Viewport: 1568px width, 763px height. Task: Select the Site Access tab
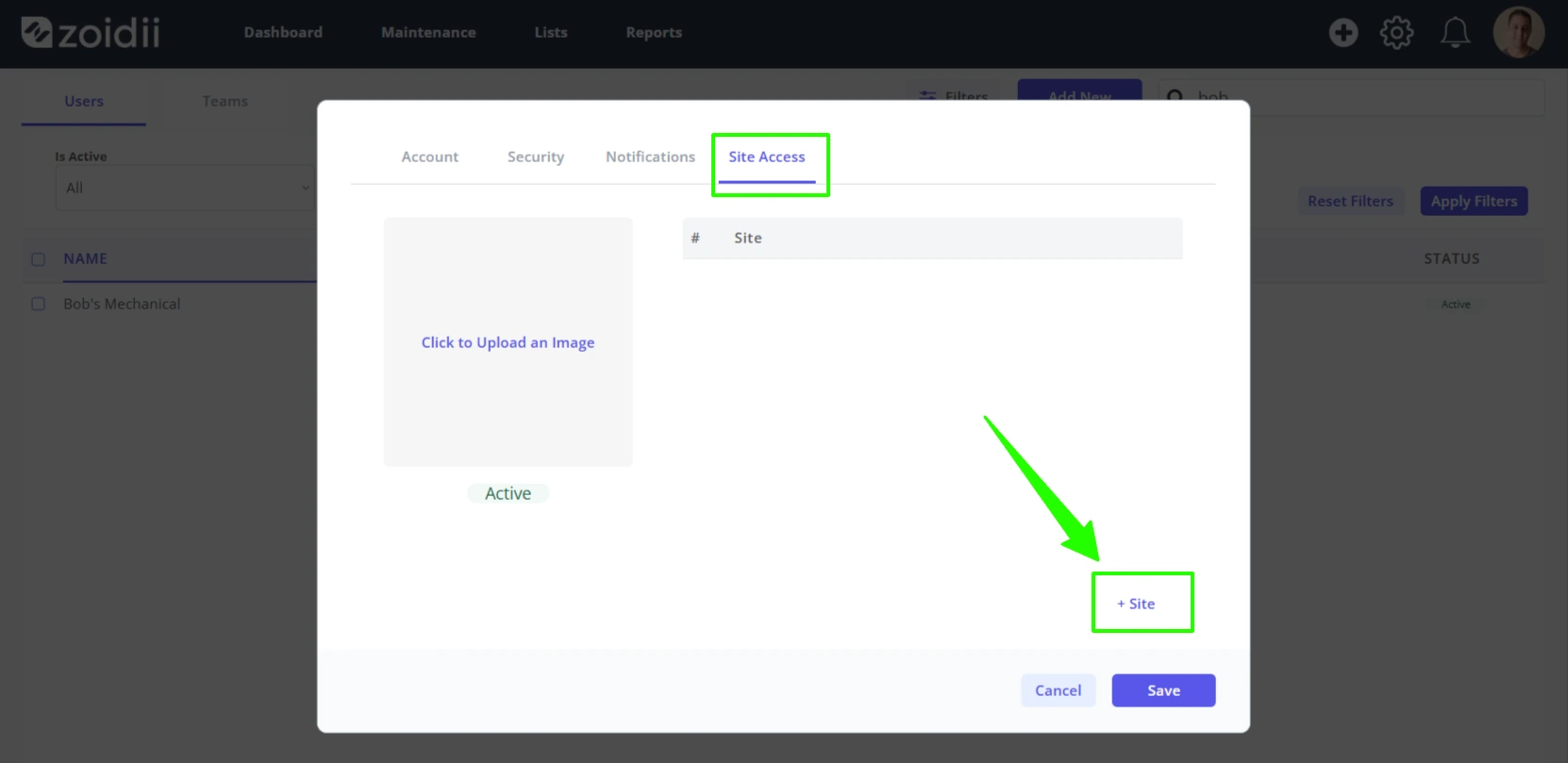tap(767, 157)
